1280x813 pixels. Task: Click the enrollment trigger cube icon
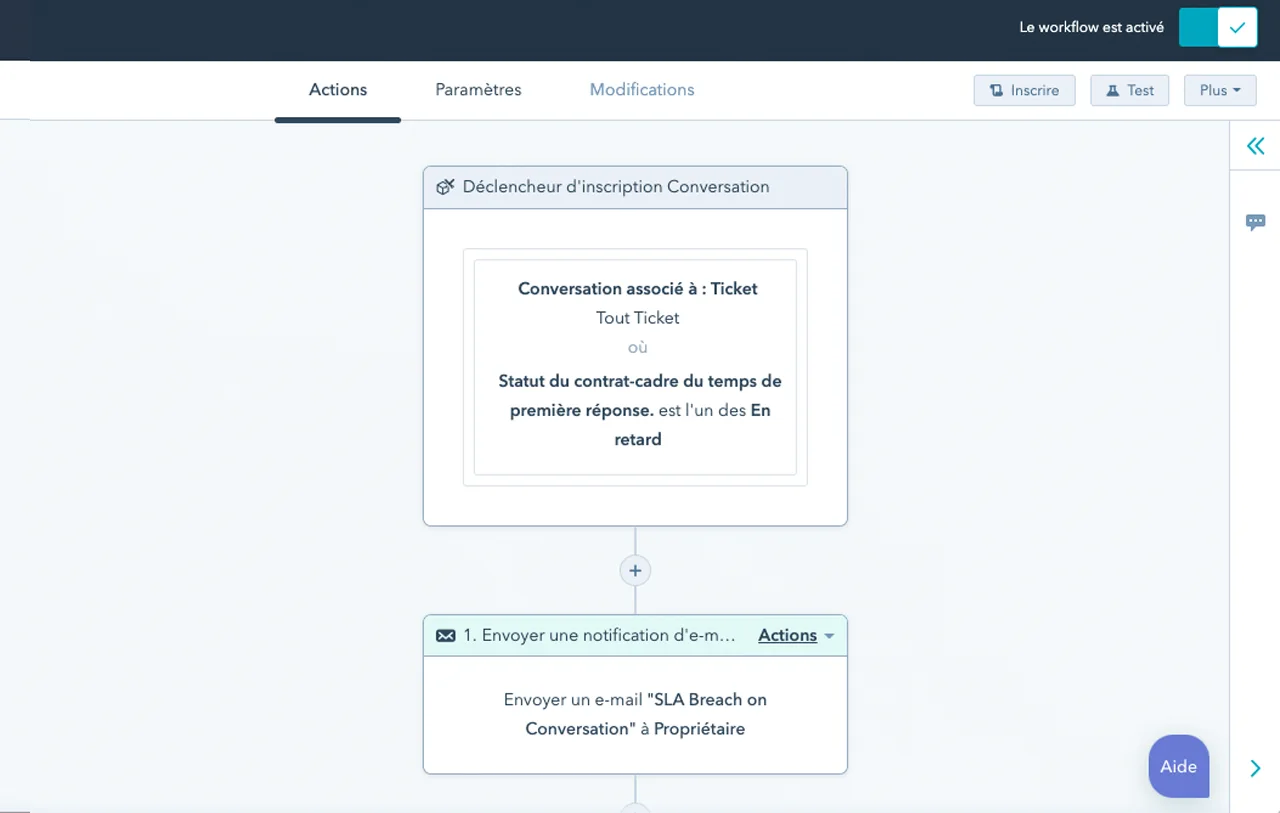click(445, 187)
